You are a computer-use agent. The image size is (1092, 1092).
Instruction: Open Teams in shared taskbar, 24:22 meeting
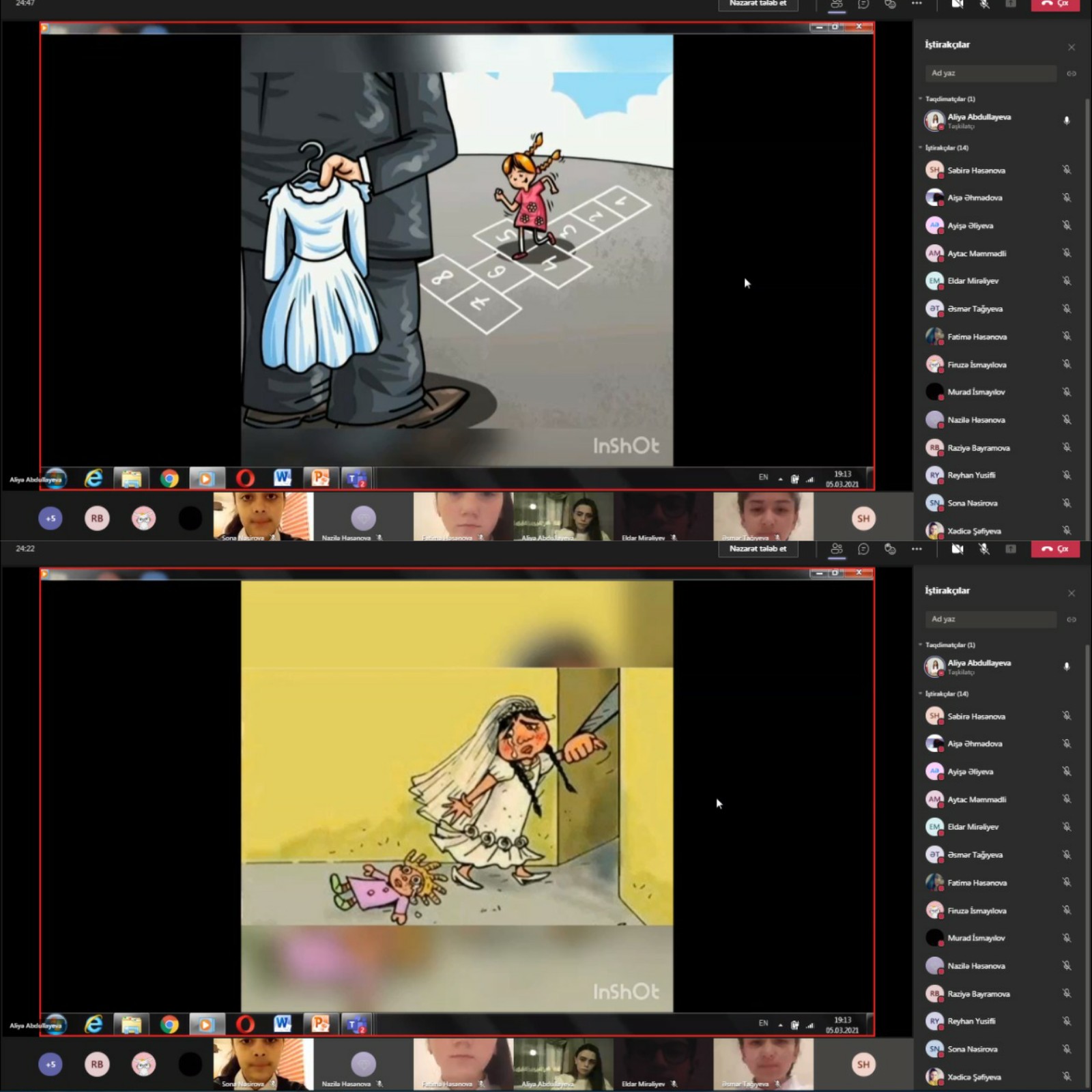click(357, 1024)
